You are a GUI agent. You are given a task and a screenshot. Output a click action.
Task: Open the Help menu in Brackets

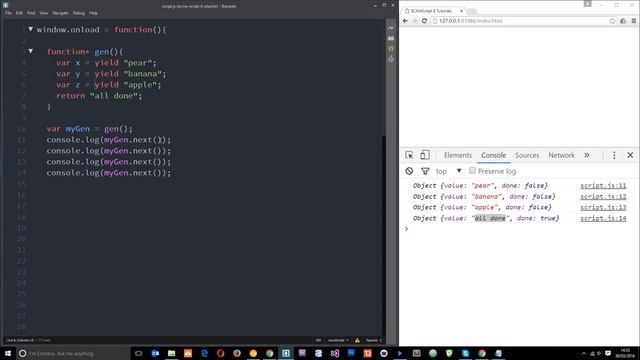(x=93, y=13)
